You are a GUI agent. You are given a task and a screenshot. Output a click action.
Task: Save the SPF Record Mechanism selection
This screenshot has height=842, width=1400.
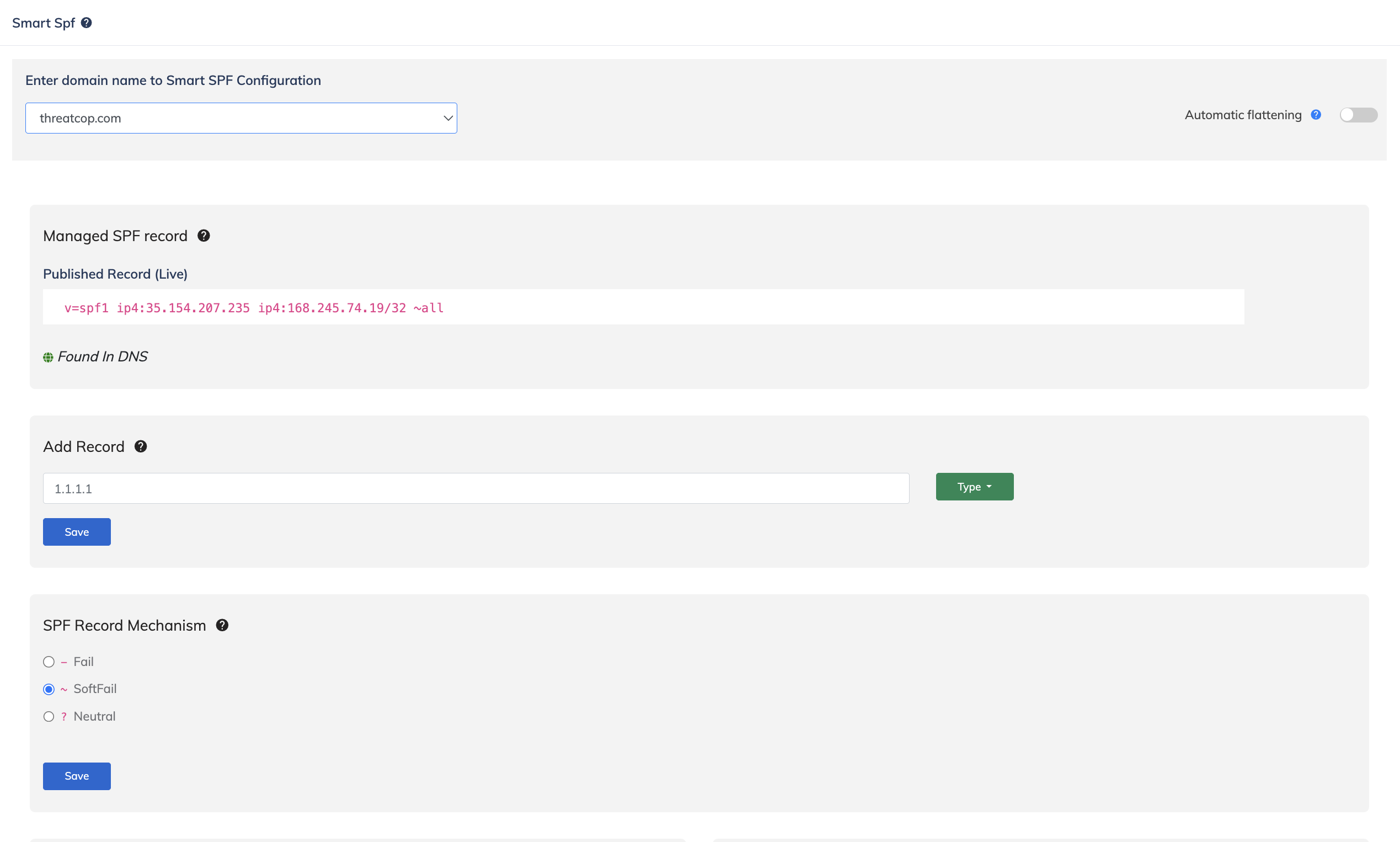click(77, 776)
